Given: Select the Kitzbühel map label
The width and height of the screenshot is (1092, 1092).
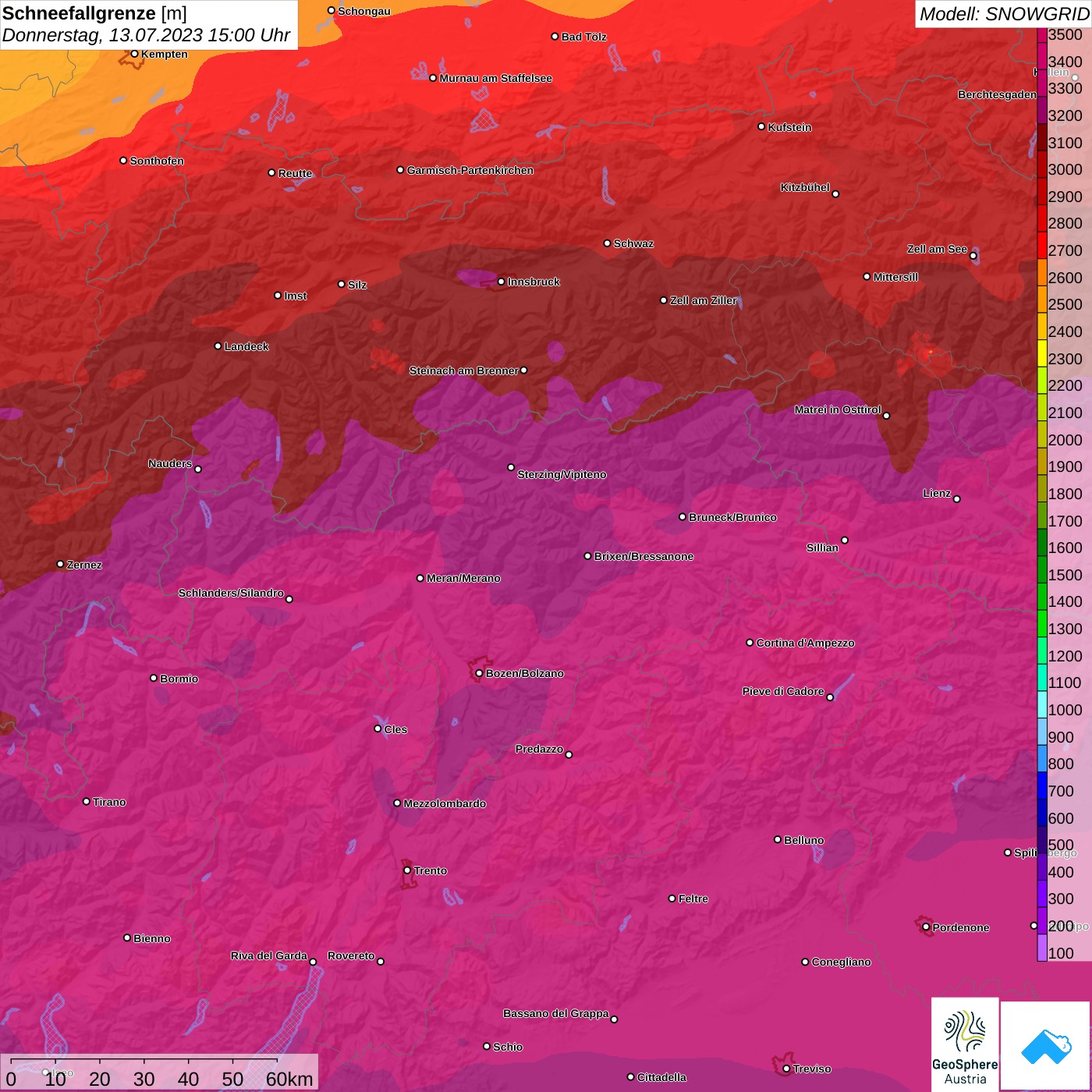Looking at the screenshot, I should point(805,187).
